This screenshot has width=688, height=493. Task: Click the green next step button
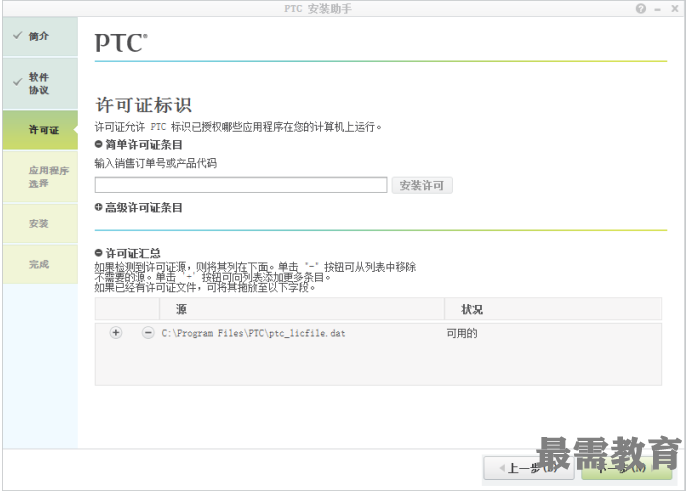(x=627, y=468)
